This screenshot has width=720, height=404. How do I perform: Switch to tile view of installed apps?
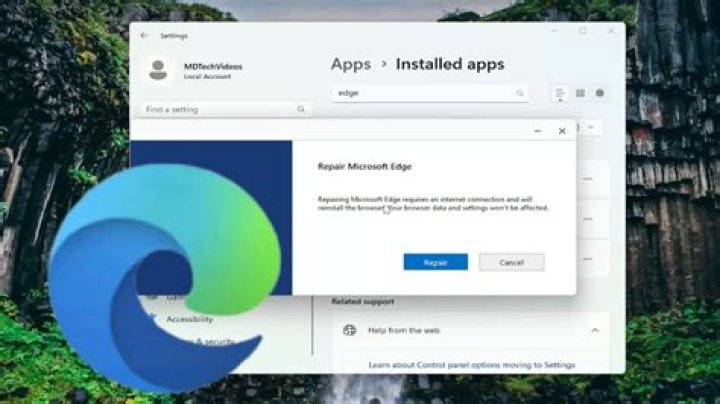(600, 93)
